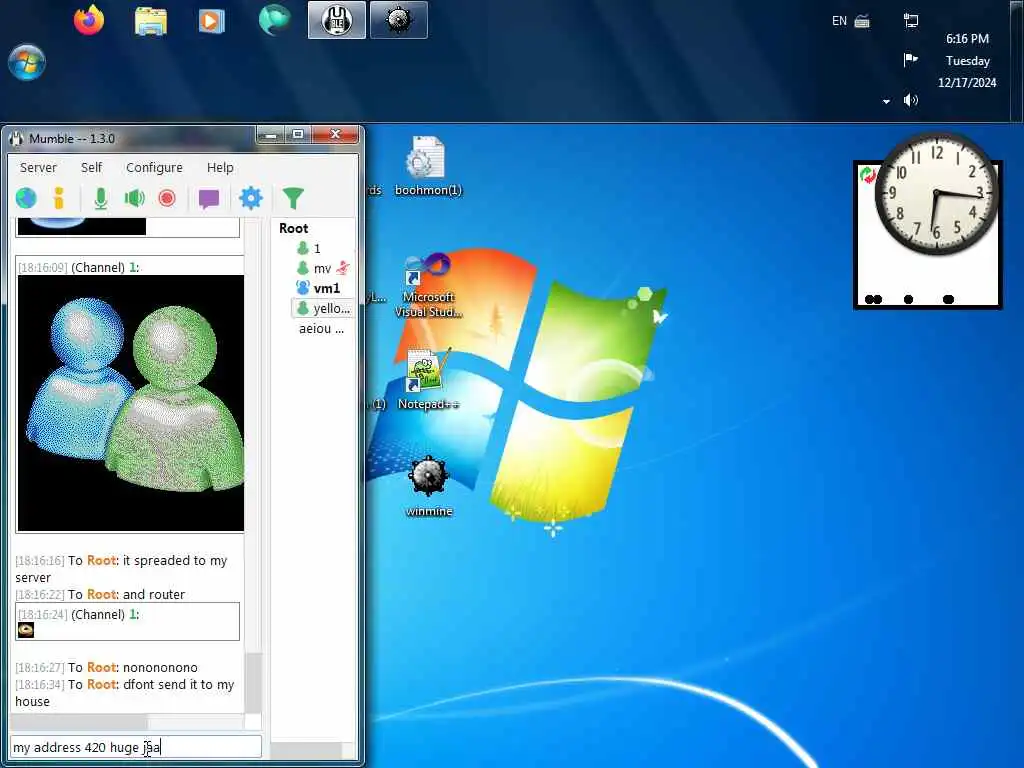
Task: Select the Root channel
Action: [293, 228]
